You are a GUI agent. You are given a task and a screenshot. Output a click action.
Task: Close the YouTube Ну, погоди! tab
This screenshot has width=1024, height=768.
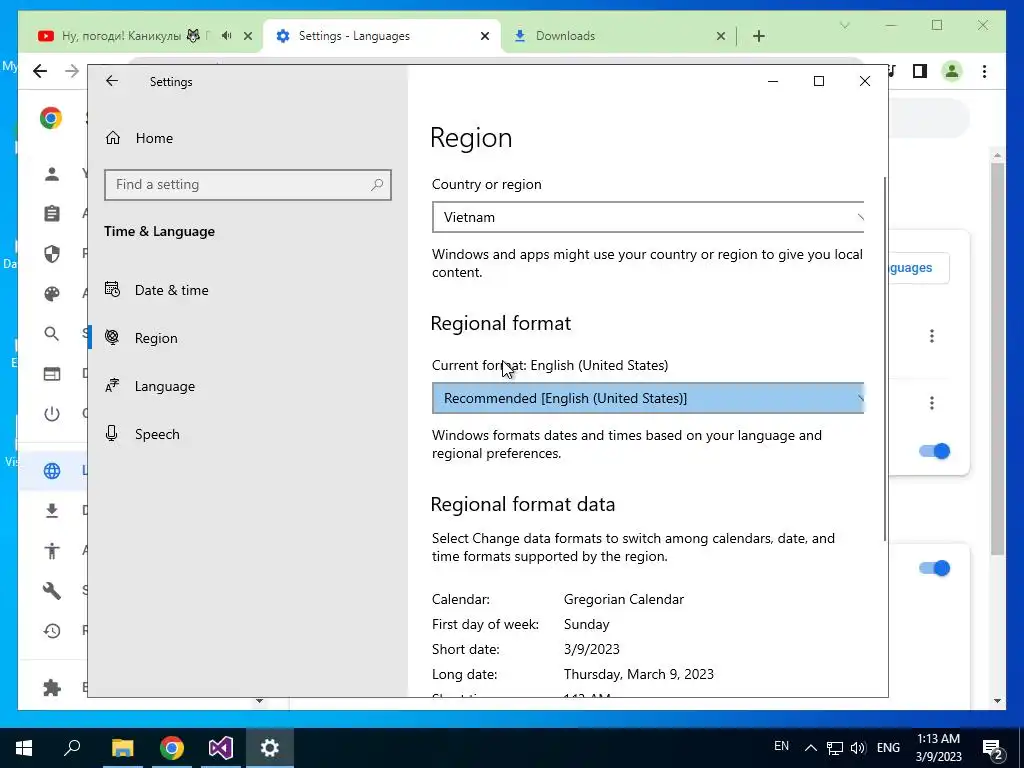248,36
